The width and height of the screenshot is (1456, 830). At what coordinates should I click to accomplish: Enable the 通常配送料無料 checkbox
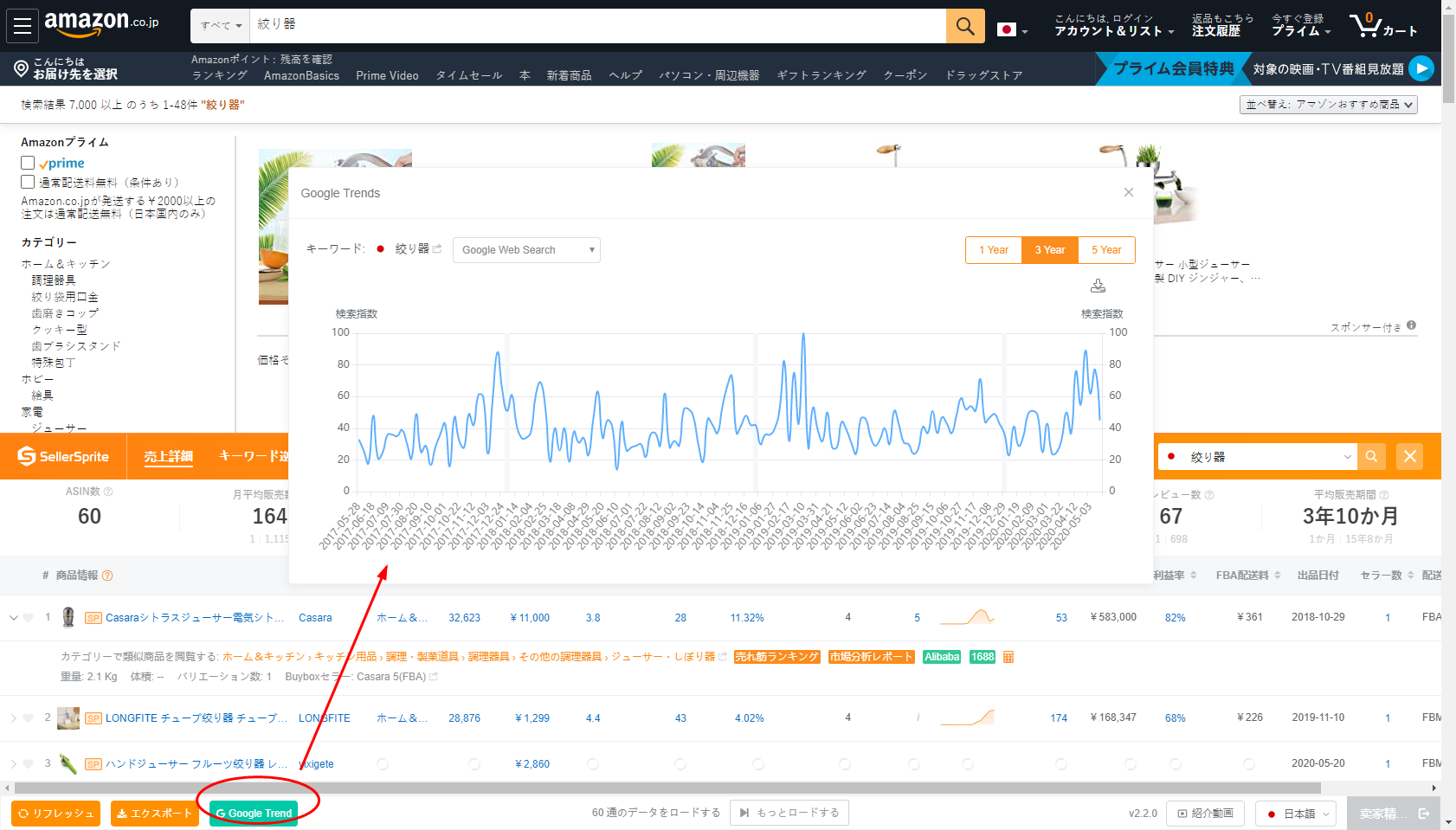pyautogui.click(x=28, y=182)
